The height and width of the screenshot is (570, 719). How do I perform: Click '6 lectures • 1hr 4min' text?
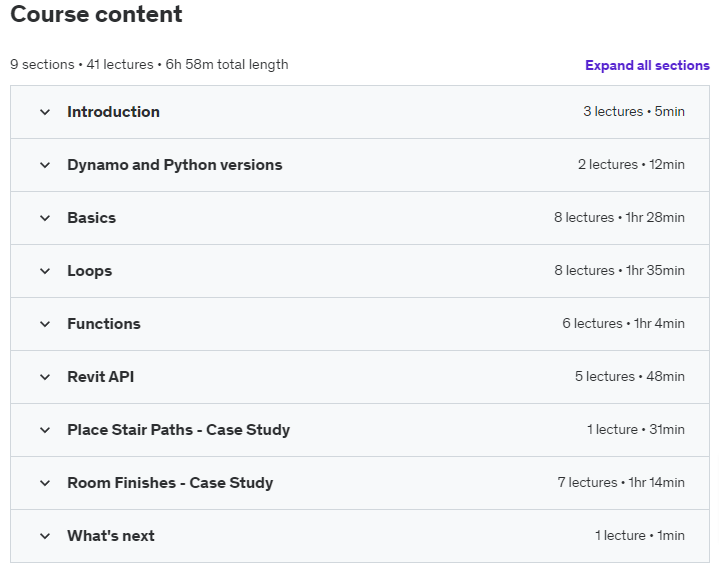point(623,324)
